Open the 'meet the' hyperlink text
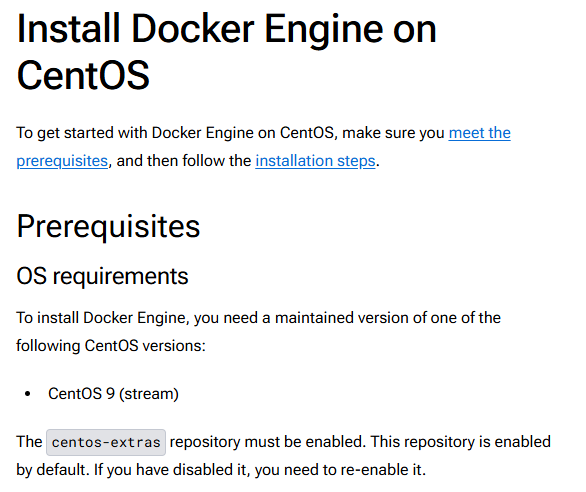The image size is (586, 492). [x=479, y=133]
